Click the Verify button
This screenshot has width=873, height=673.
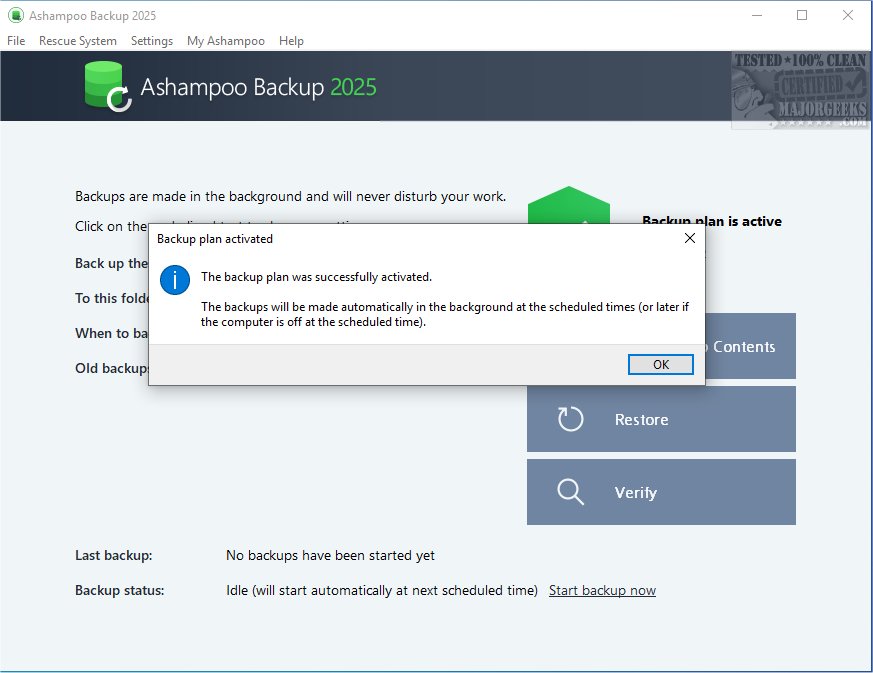(x=661, y=492)
